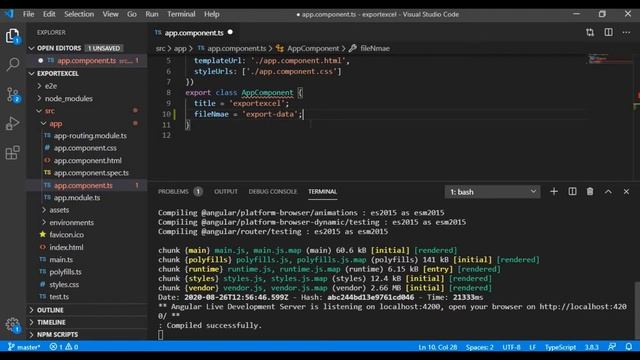Open the Selection menu

click(x=79, y=14)
